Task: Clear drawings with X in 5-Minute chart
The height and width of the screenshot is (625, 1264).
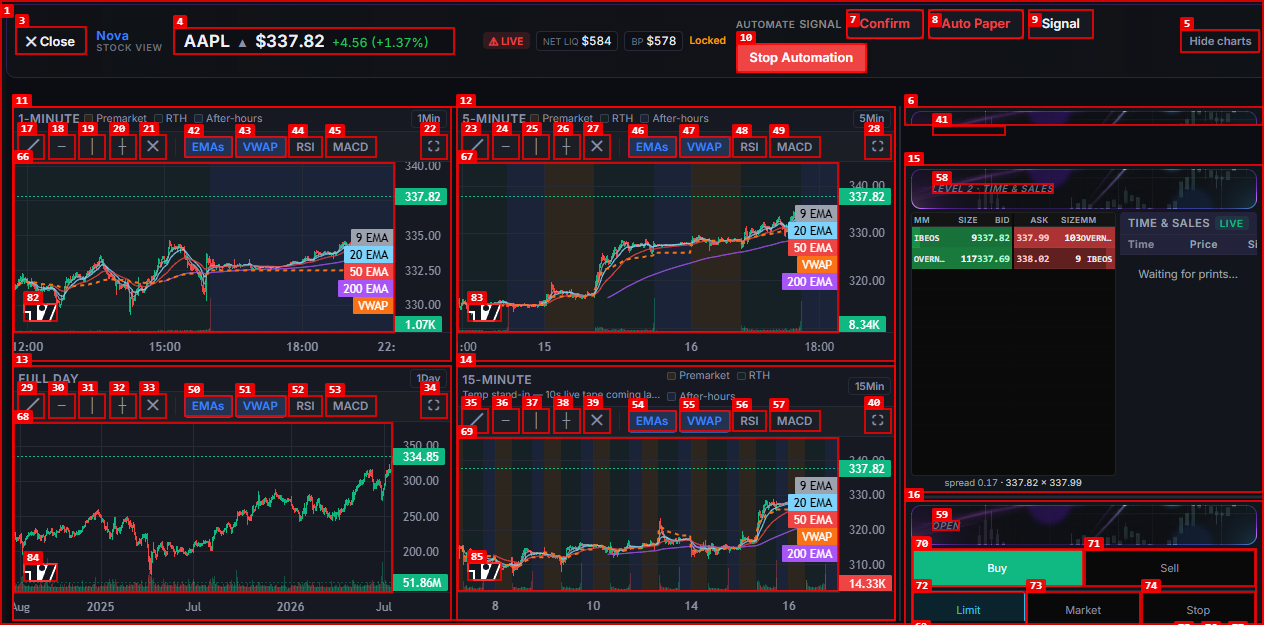Action: point(596,146)
